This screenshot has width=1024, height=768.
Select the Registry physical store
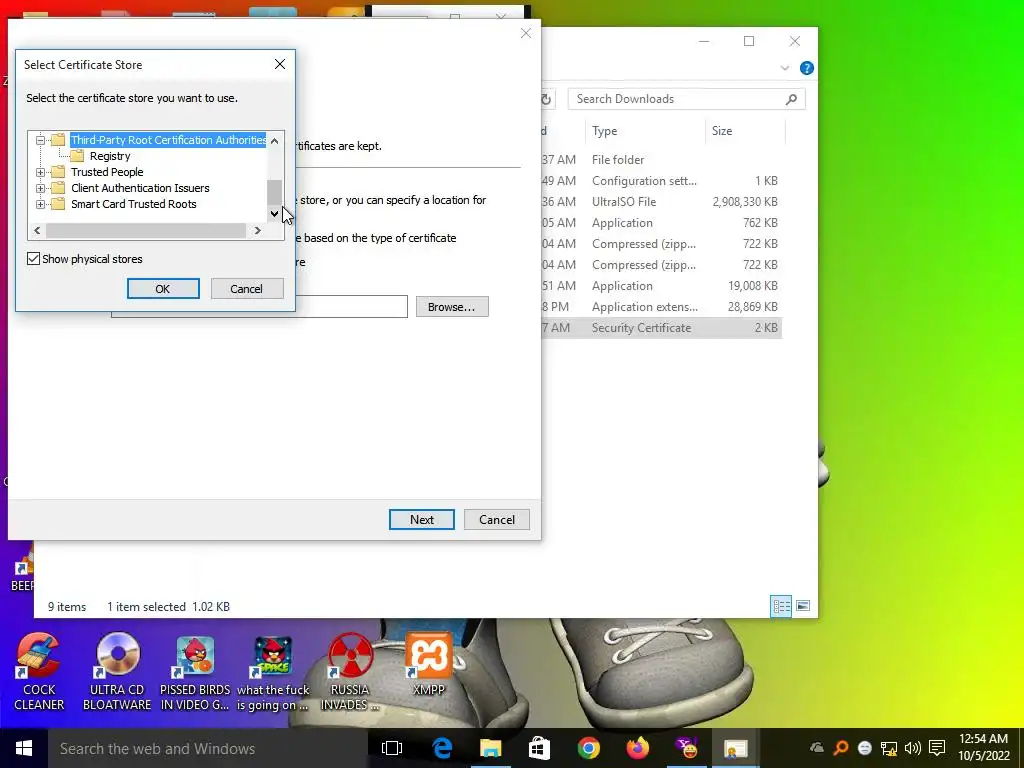[110, 156]
